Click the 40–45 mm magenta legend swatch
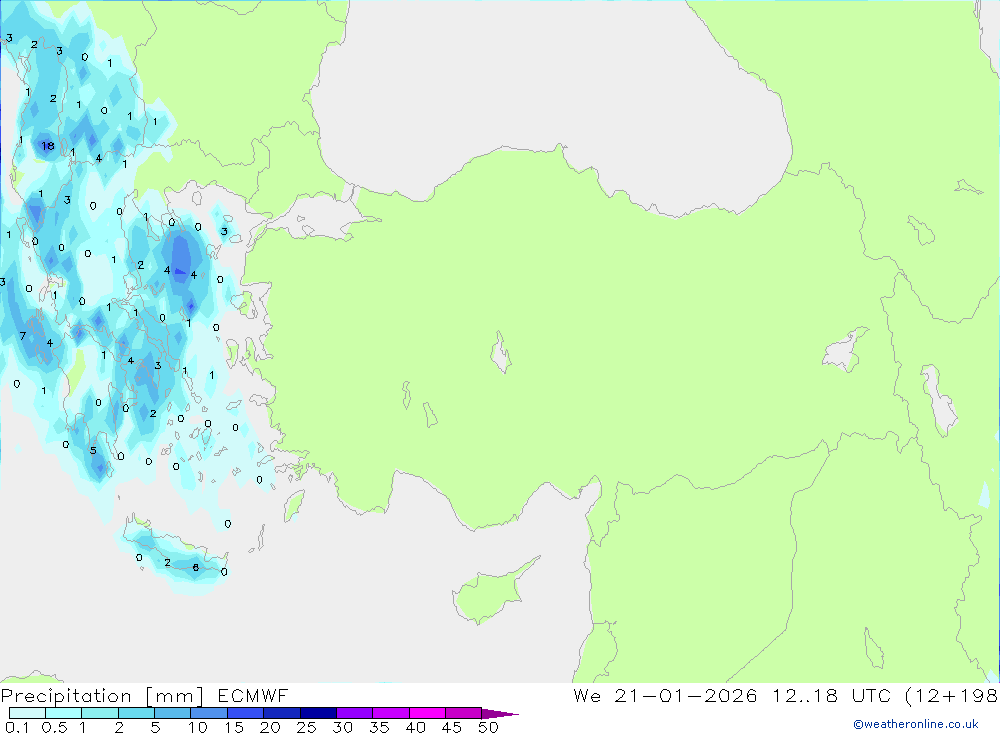1000x733 pixels. coord(427,713)
